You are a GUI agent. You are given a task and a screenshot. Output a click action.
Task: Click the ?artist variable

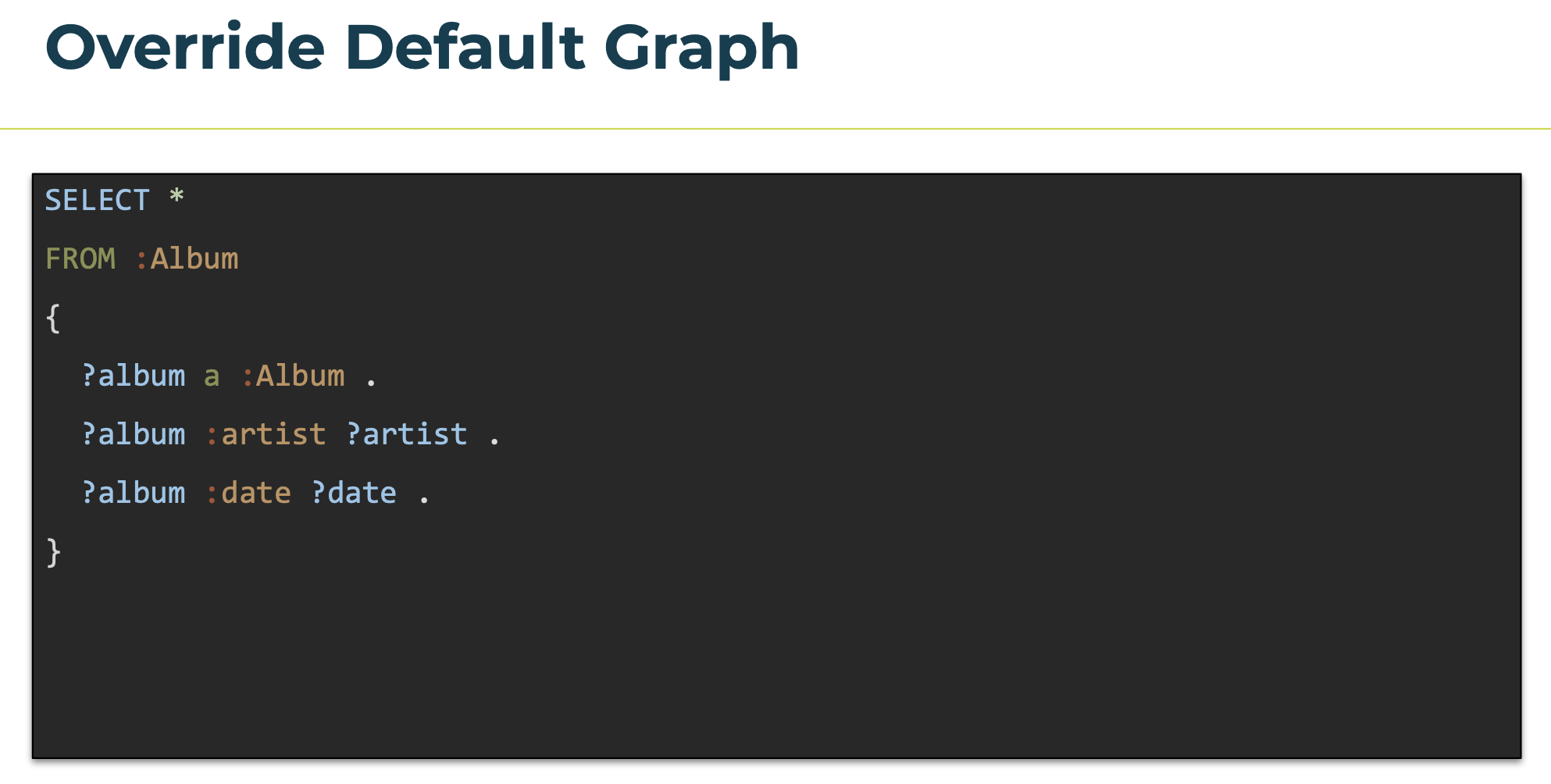tap(407, 435)
